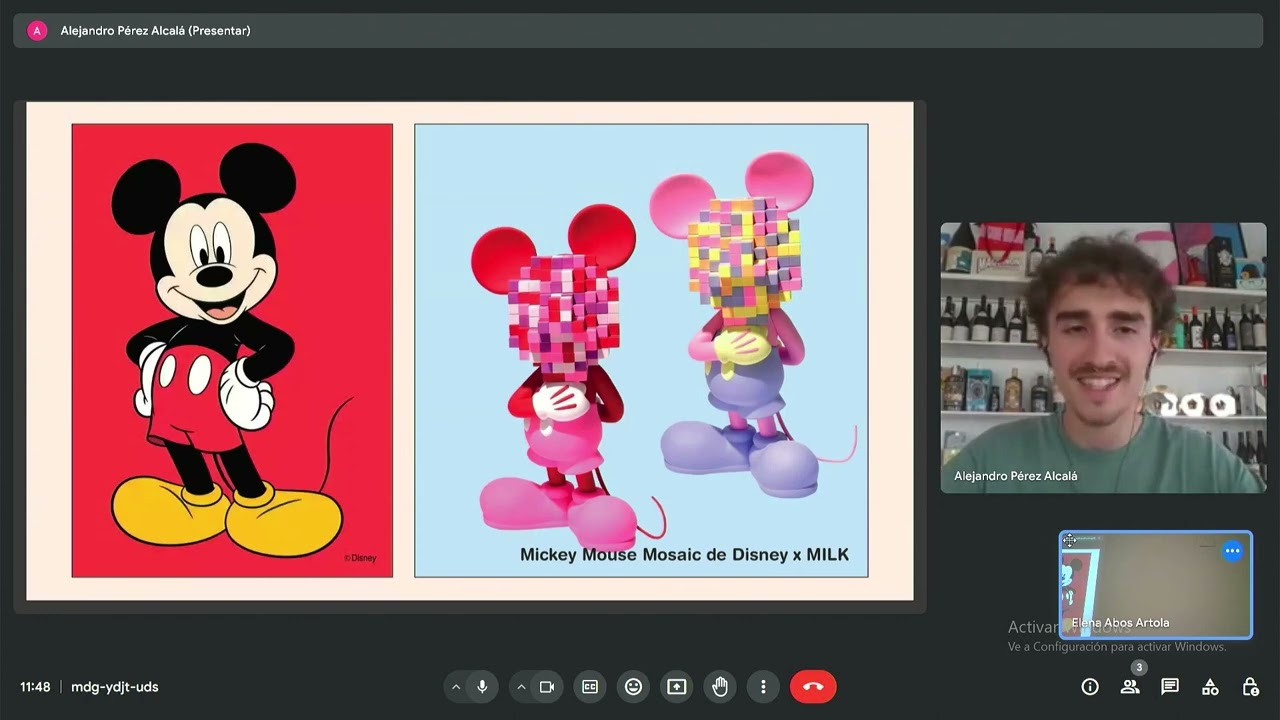The height and width of the screenshot is (720, 1280).
Task: Open audio settings chevron next to microphone
Action: (456, 687)
